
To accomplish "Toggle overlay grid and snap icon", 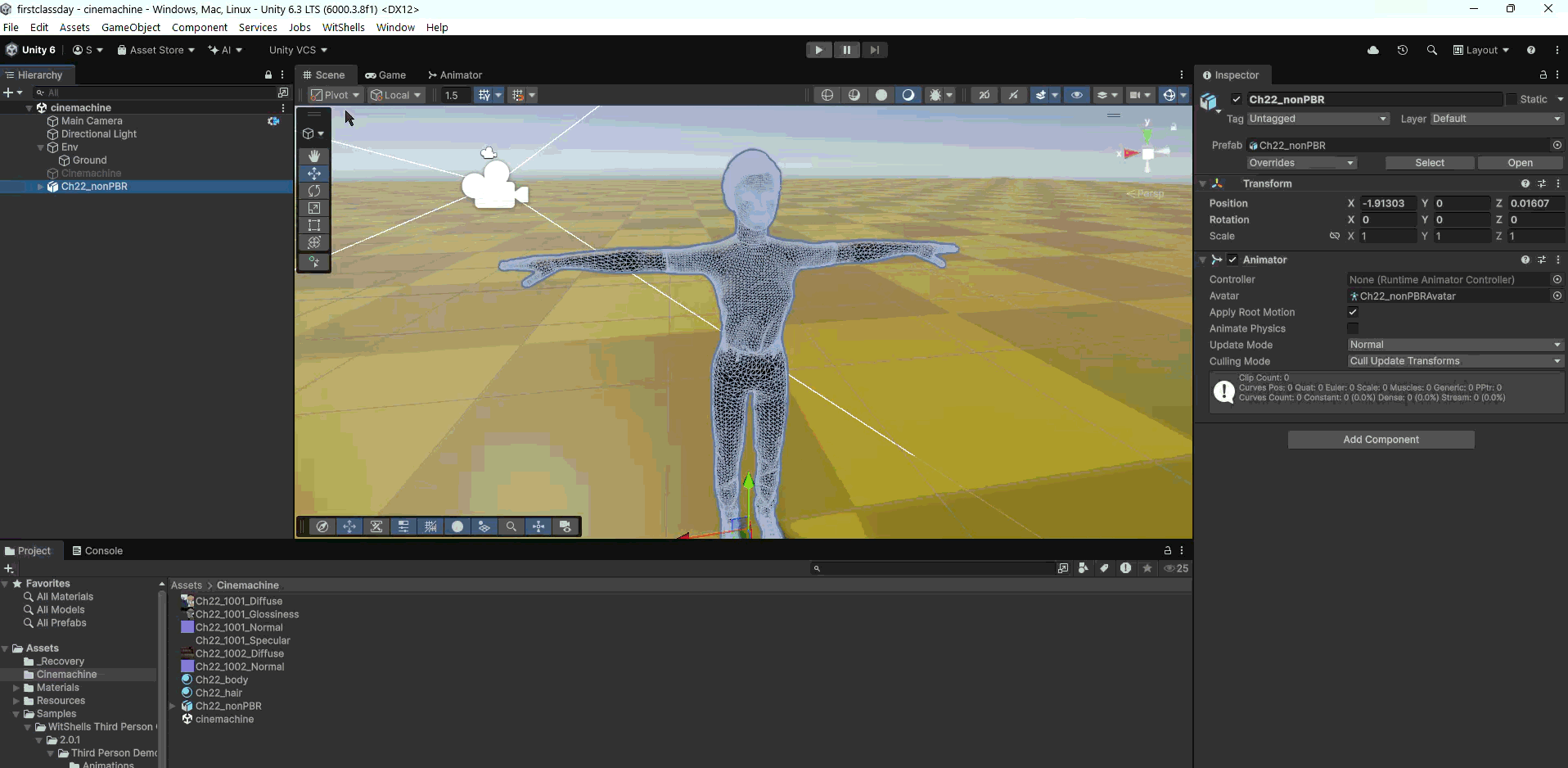I will coord(430,526).
